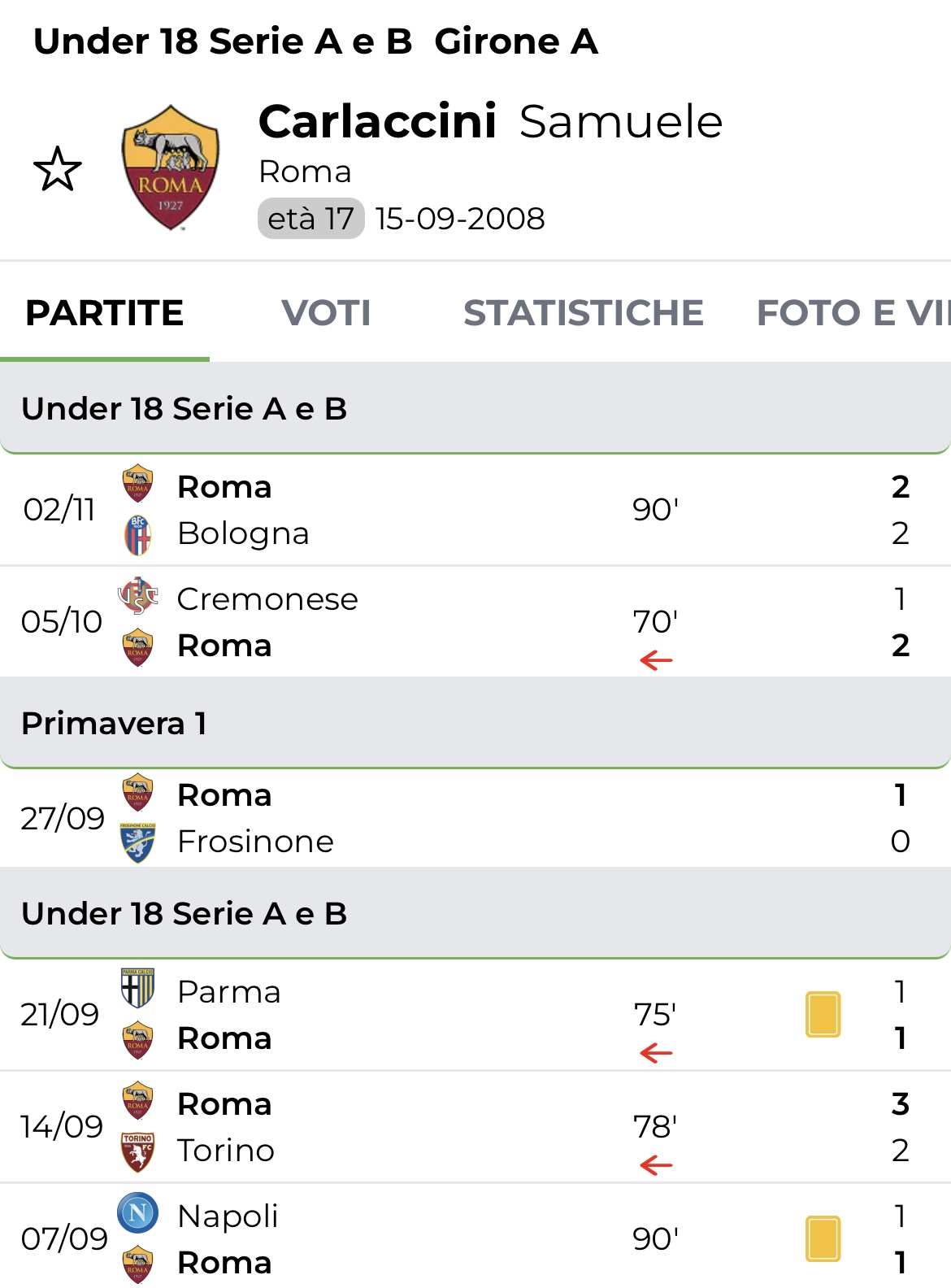Screen dimensions: 951x1288
Task: Select the PARTITE tab
Action: pyautogui.click(x=105, y=313)
